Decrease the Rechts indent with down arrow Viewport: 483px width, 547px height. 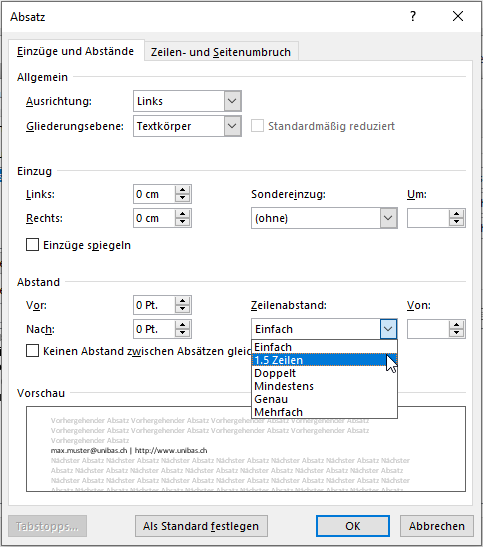(x=182, y=222)
